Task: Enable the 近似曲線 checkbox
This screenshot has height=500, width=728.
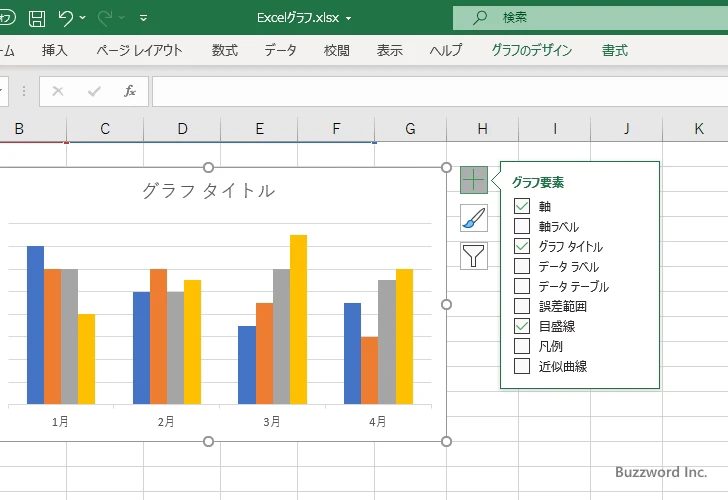Action: tap(522, 366)
